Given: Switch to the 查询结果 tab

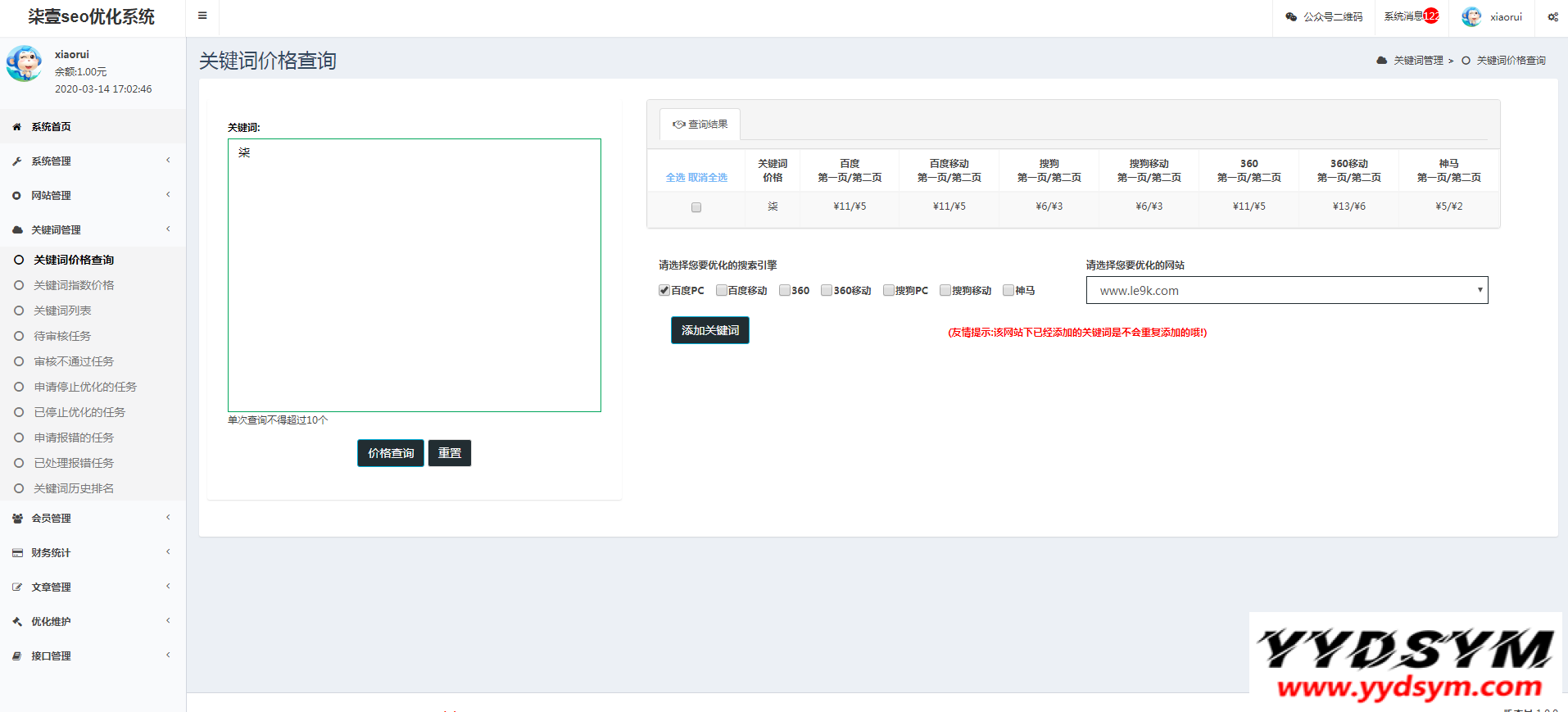Looking at the screenshot, I should click(700, 125).
